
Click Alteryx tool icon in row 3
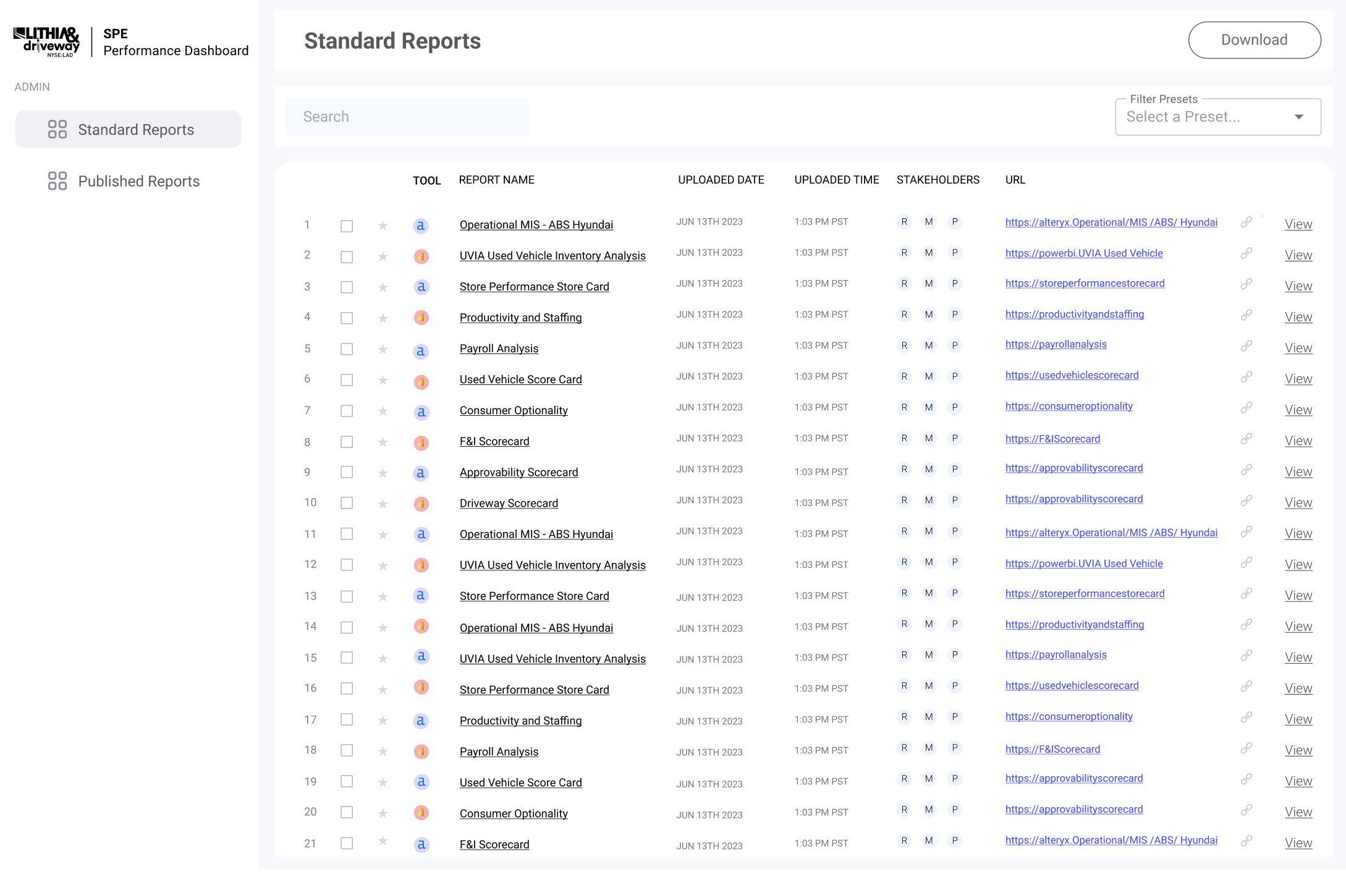click(421, 287)
